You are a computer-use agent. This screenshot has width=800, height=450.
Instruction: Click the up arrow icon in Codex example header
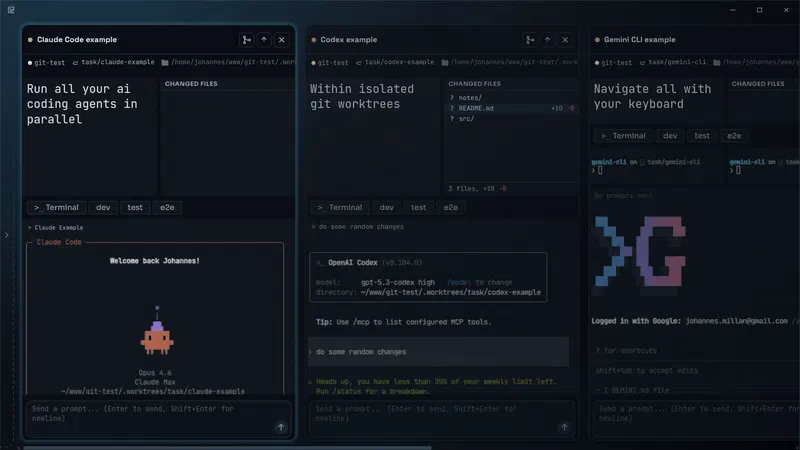(547, 40)
